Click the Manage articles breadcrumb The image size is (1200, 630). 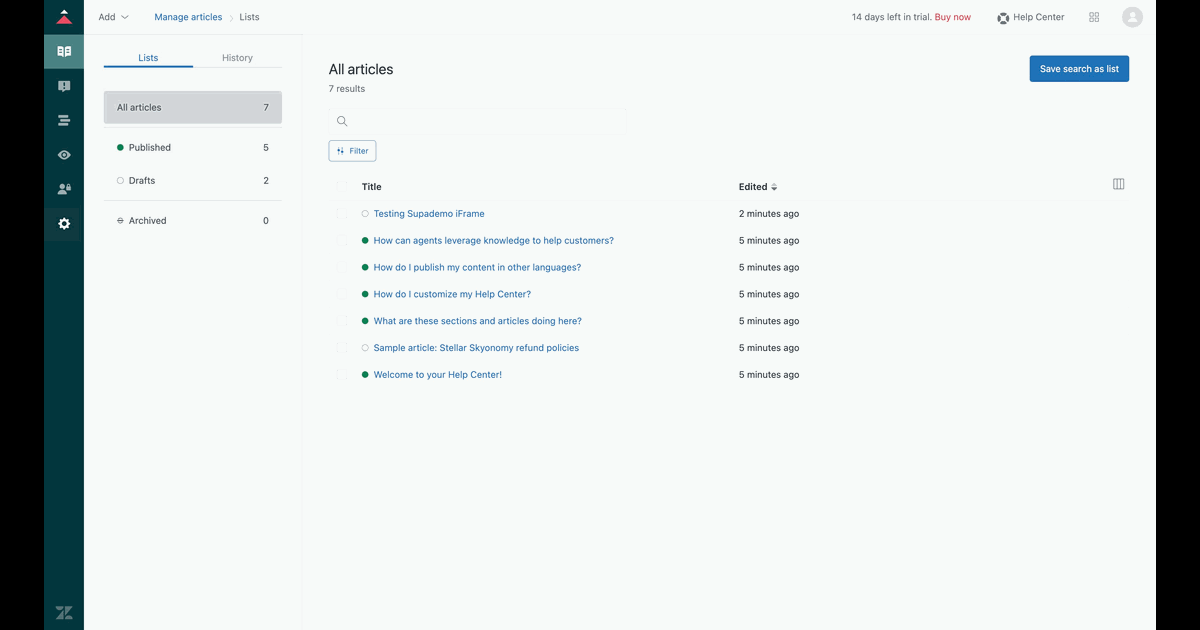188,17
